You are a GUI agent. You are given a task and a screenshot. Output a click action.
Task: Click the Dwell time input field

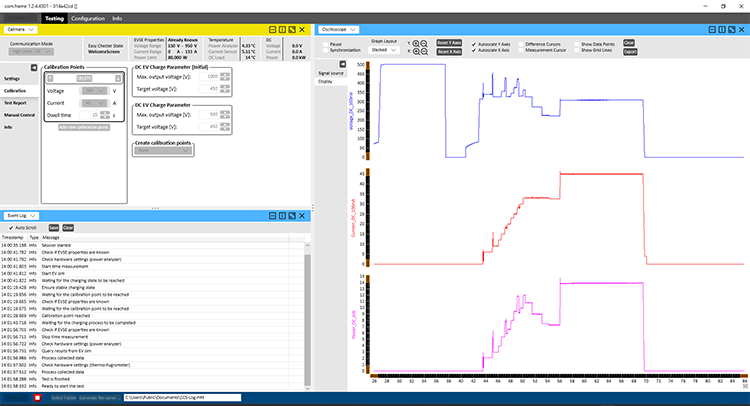89,115
